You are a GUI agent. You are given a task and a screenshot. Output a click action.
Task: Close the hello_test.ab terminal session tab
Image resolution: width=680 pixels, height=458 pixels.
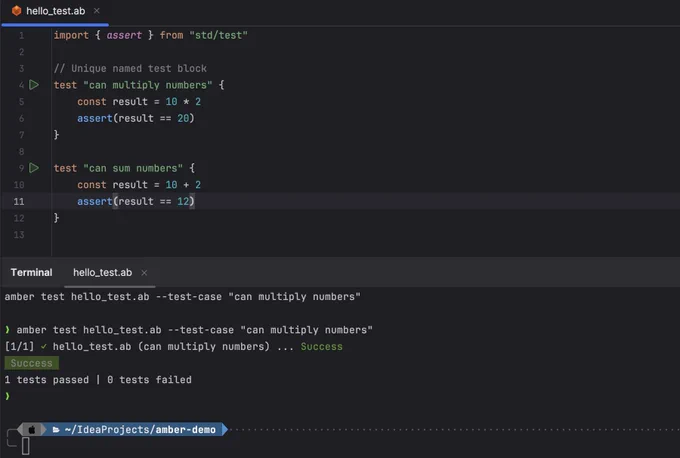point(144,273)
